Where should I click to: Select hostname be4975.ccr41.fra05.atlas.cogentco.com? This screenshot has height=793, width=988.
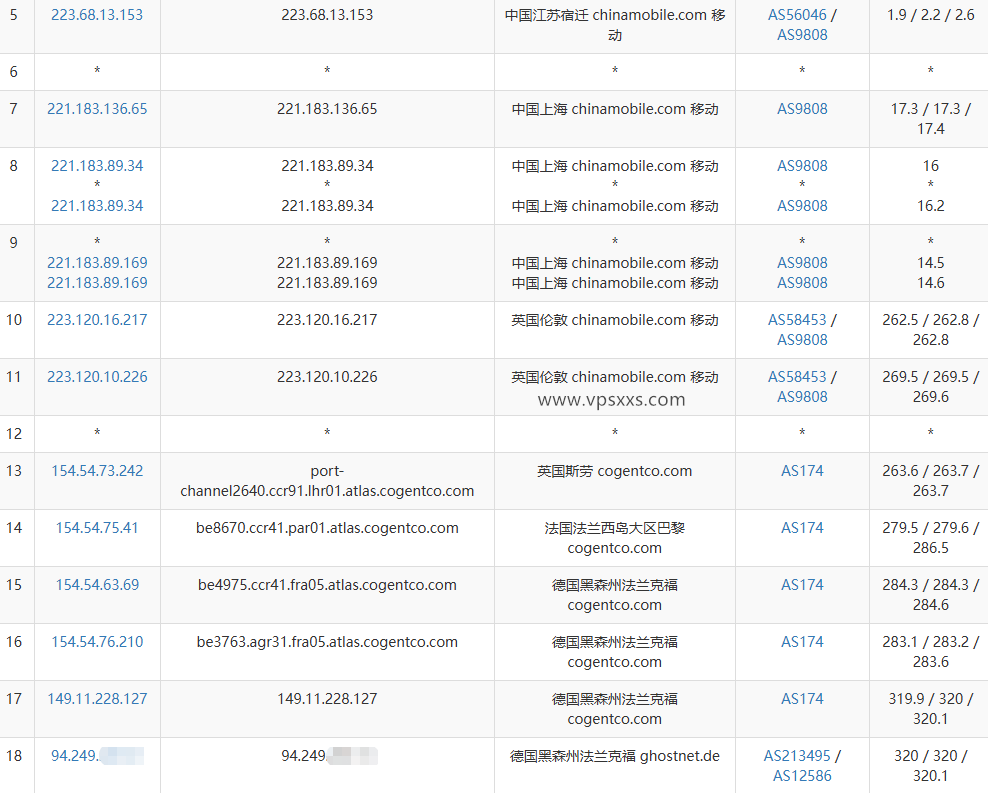click(327, 585)
